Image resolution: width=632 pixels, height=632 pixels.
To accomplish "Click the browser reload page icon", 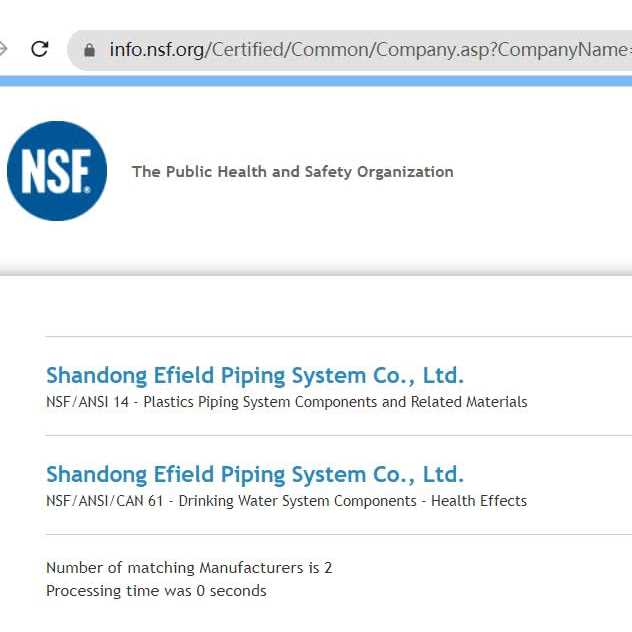I will [x=40, y=49].
